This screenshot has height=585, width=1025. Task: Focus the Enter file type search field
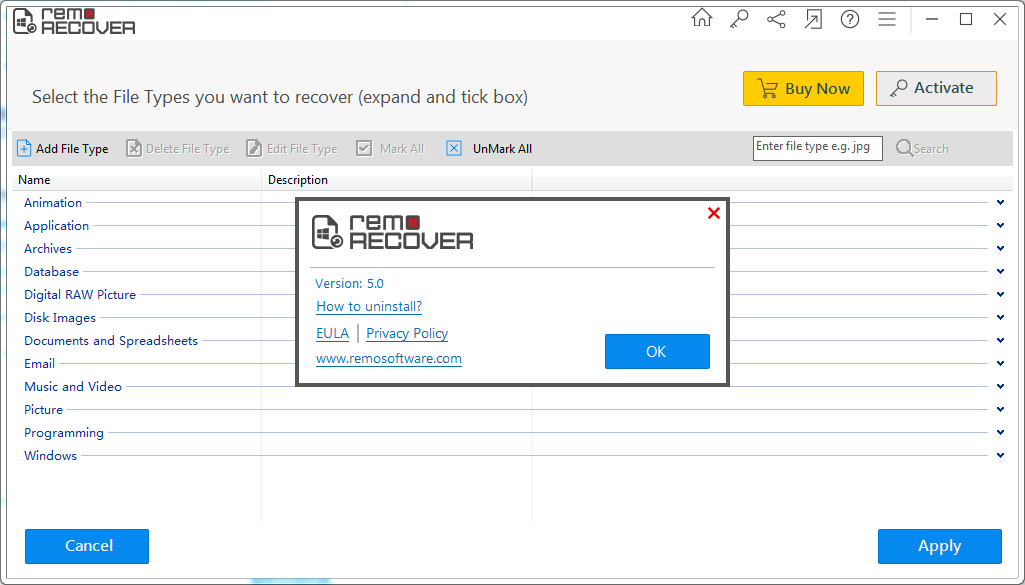click(x=818, y=148)
